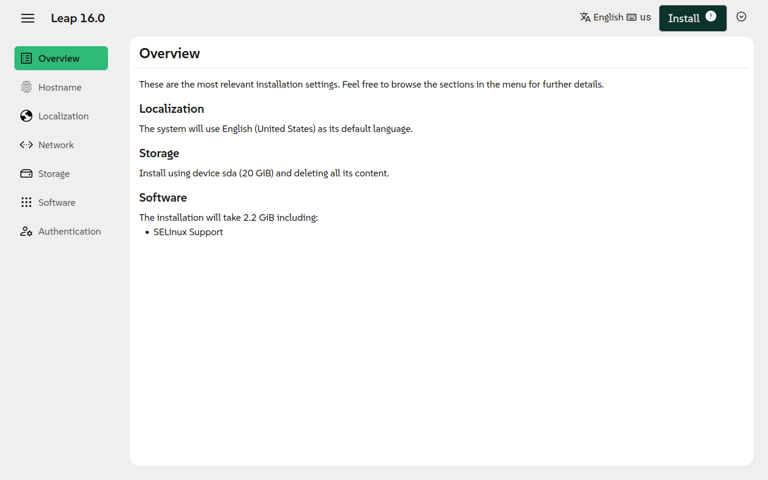
Task: Click the Localization globe icon
Action: click(26, 116)
